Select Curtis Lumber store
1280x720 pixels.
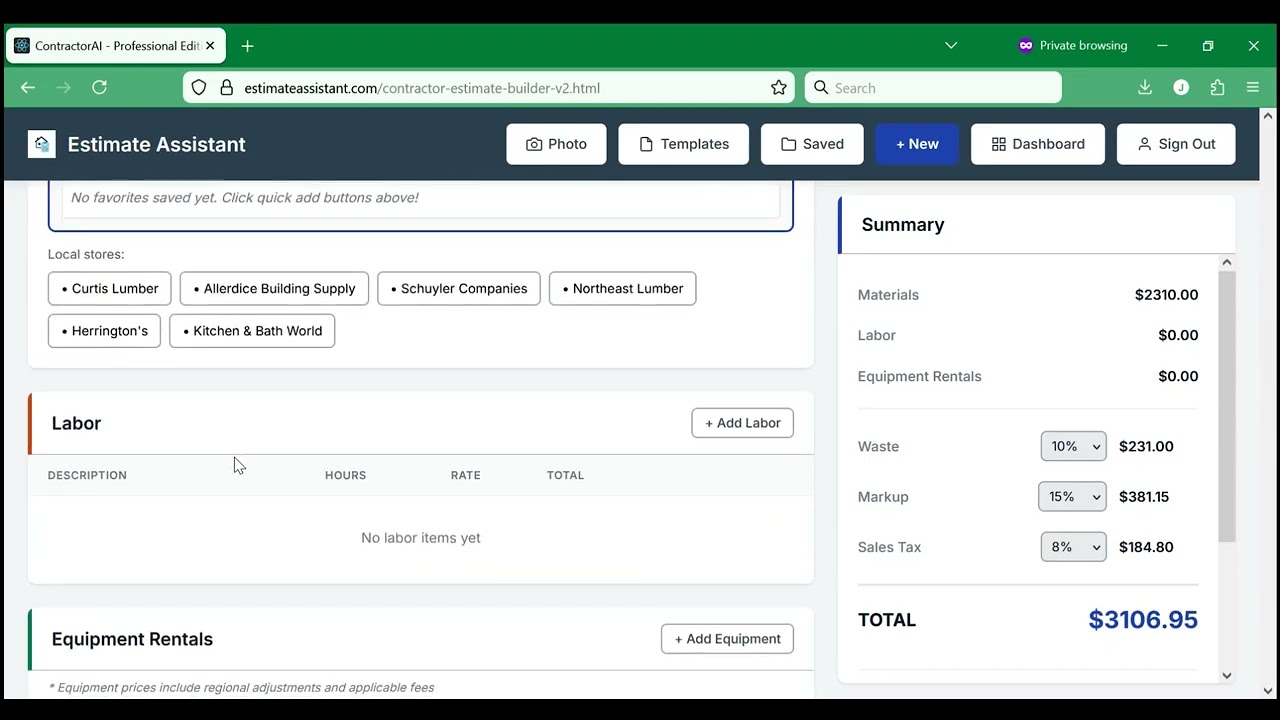point(110,288)
